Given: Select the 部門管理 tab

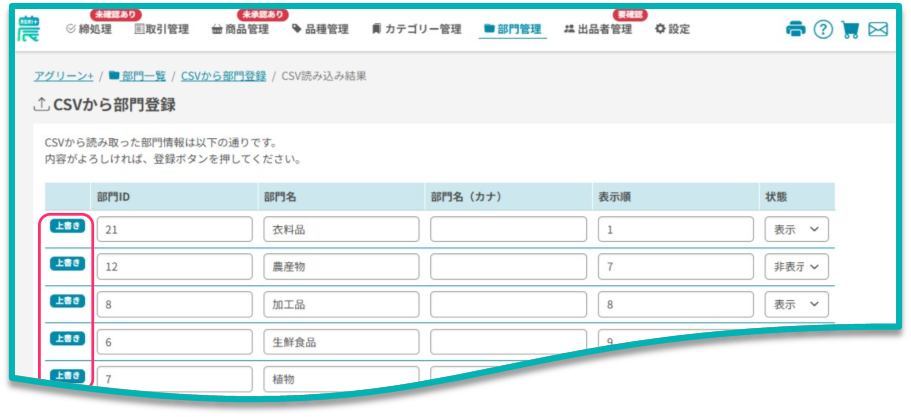Looking at the screenshot, I should [512, 29].
